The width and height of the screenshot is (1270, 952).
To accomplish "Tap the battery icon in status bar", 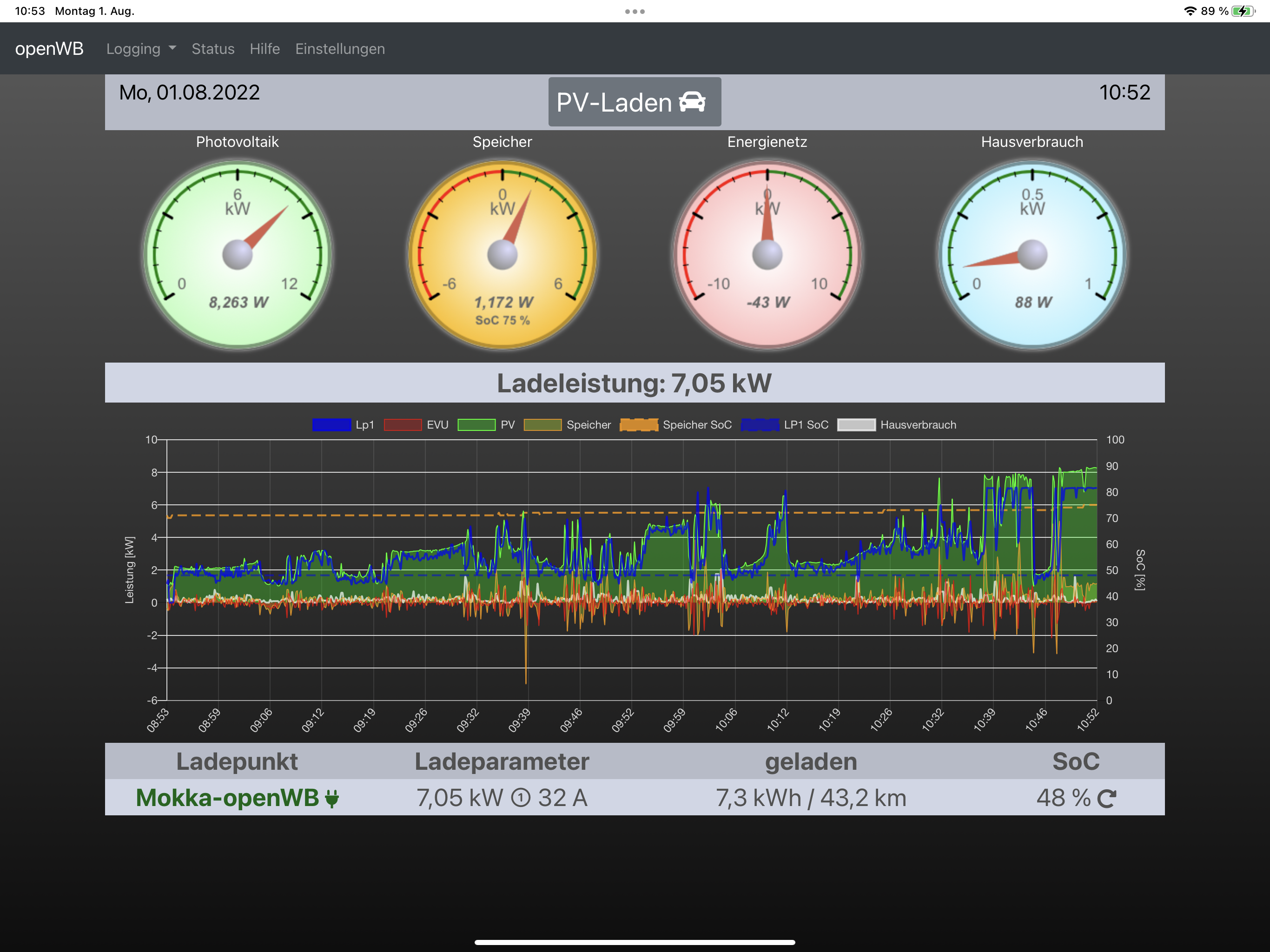I will (1243, 11).
